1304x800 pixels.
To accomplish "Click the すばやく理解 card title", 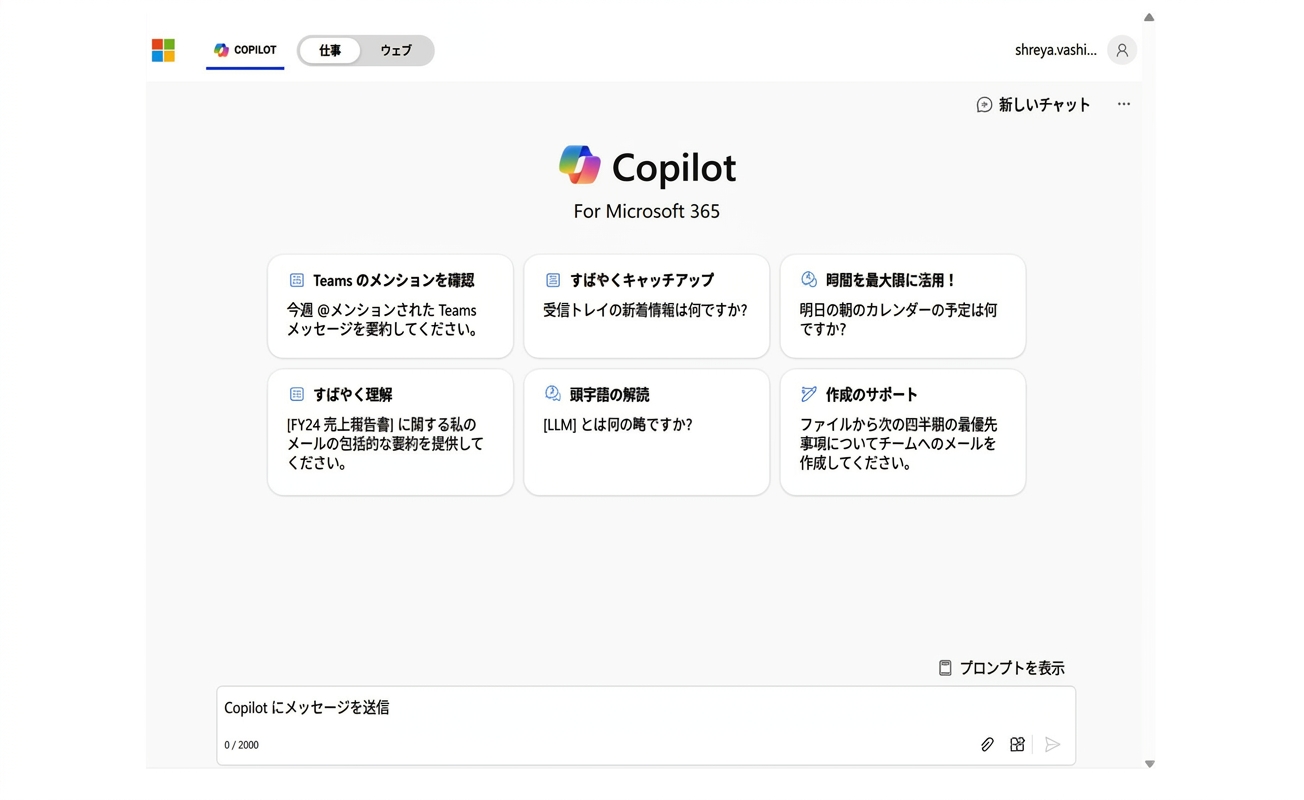I will 353,394.
